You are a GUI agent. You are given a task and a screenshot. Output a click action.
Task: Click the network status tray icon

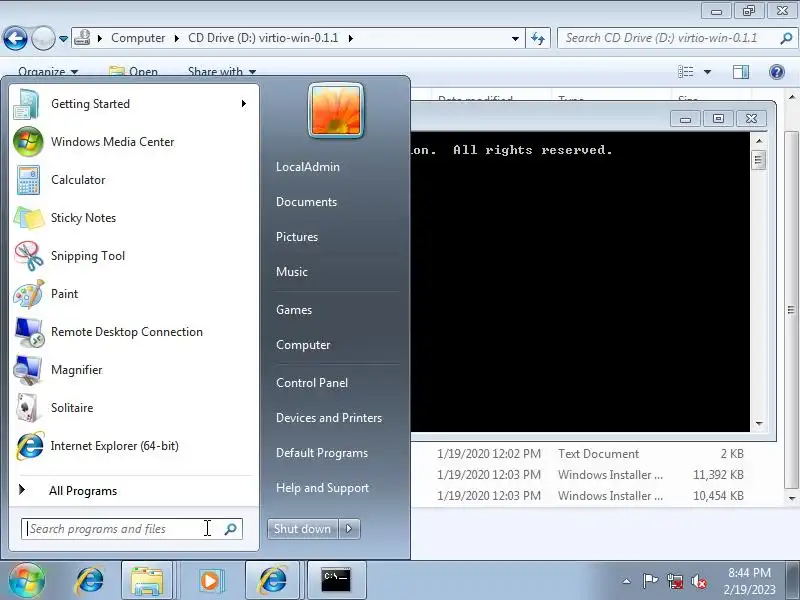click(675, 581)
